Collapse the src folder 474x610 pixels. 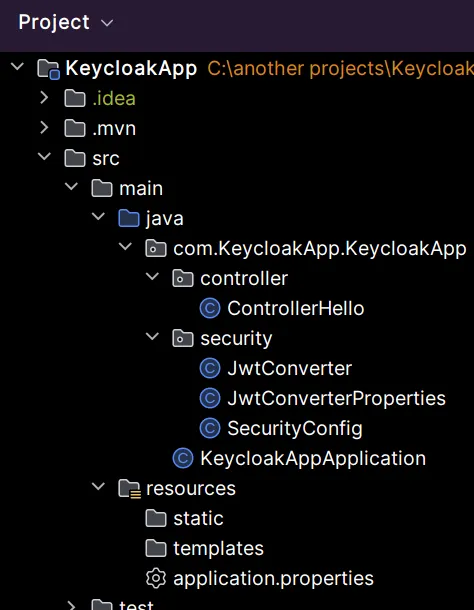[x=44, y=156]
